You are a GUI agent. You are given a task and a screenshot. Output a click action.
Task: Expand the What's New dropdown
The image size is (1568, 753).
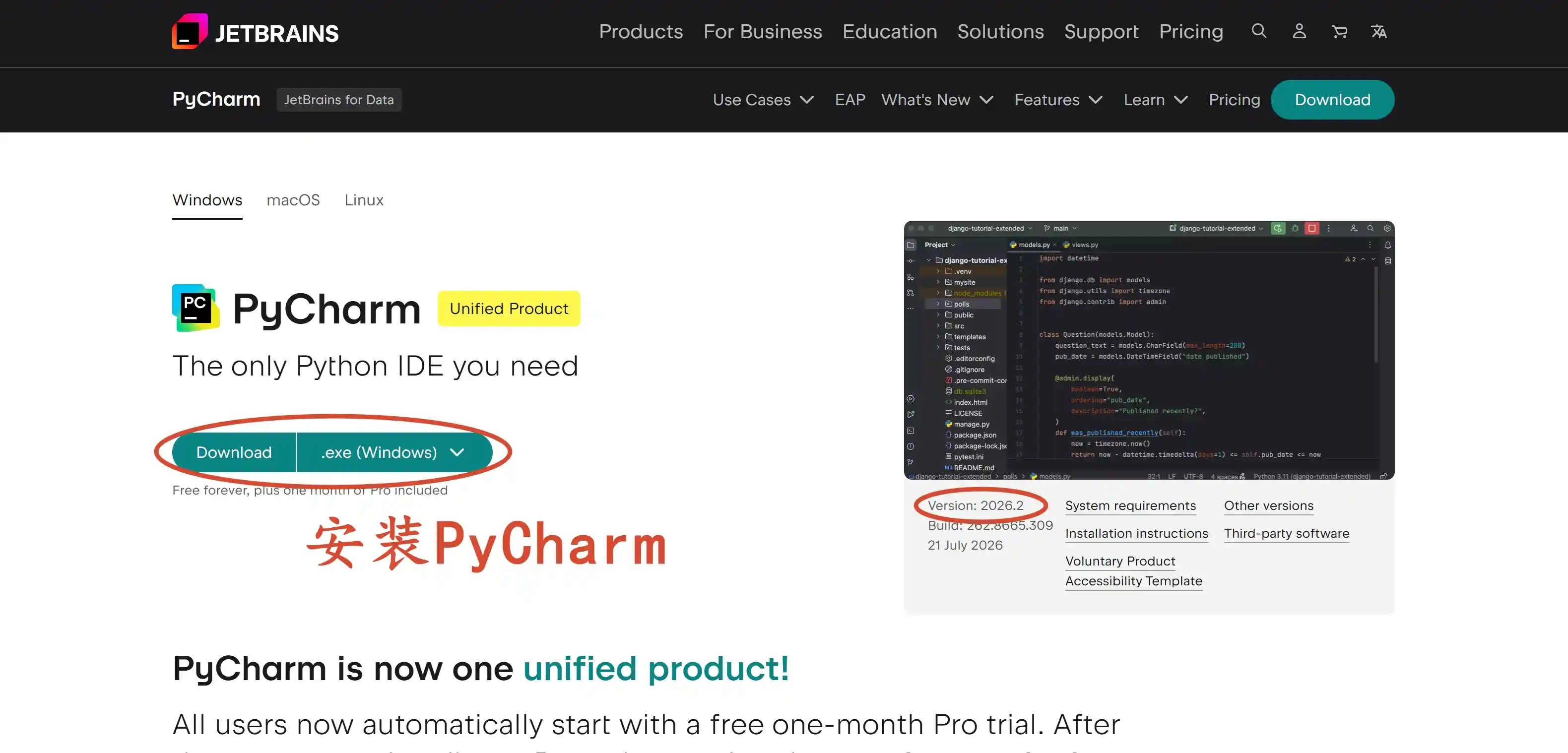point(937,100)
